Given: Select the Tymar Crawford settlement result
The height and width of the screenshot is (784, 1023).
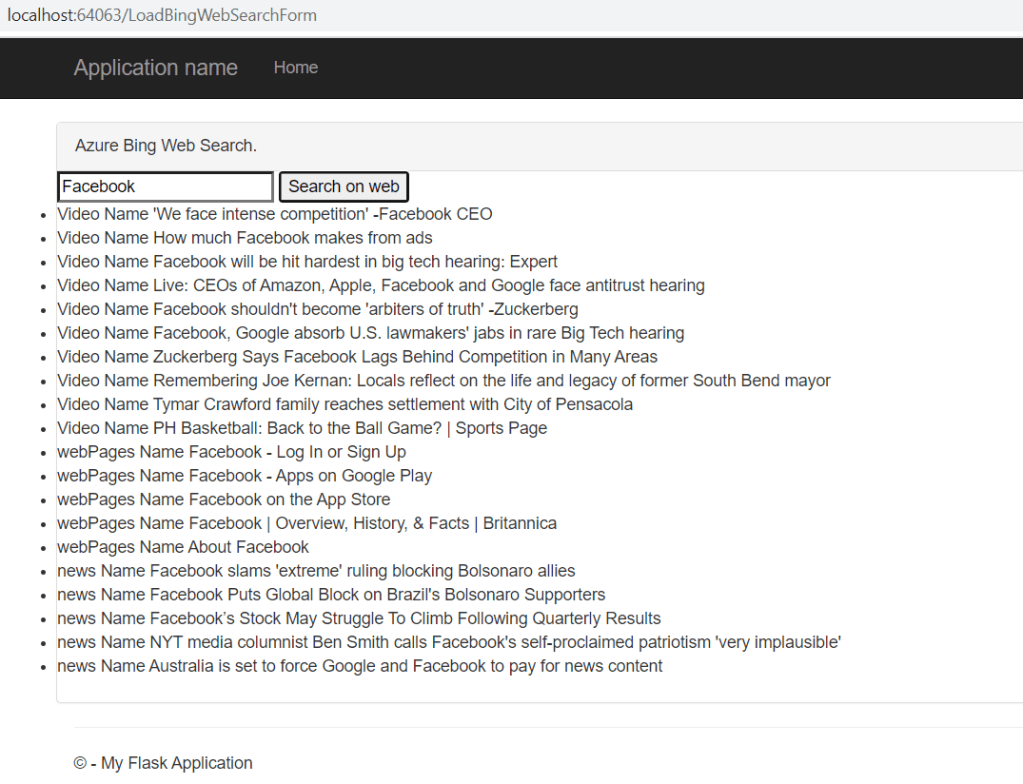Looking at the screenshot, I should tap(345, 405).
